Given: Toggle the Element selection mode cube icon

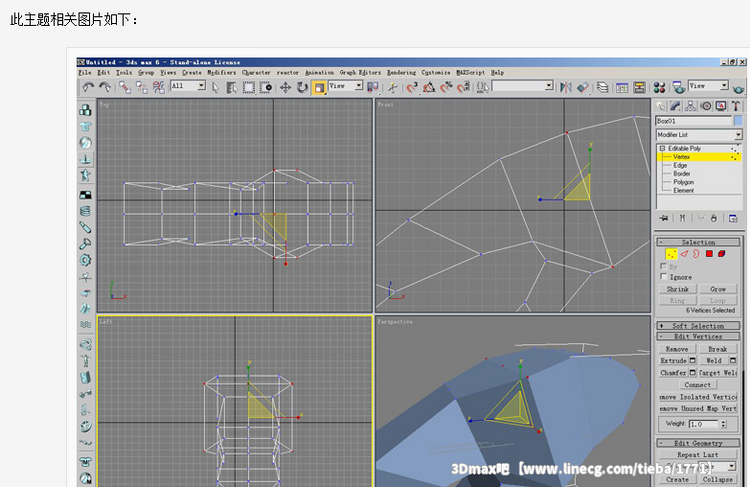Looking at the screenshot, I should pyautogui.click(x=721, y=254).
